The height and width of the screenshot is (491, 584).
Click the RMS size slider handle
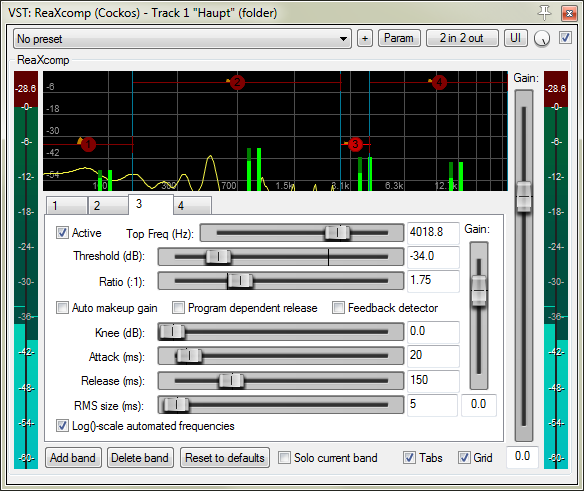pos(177,404)
